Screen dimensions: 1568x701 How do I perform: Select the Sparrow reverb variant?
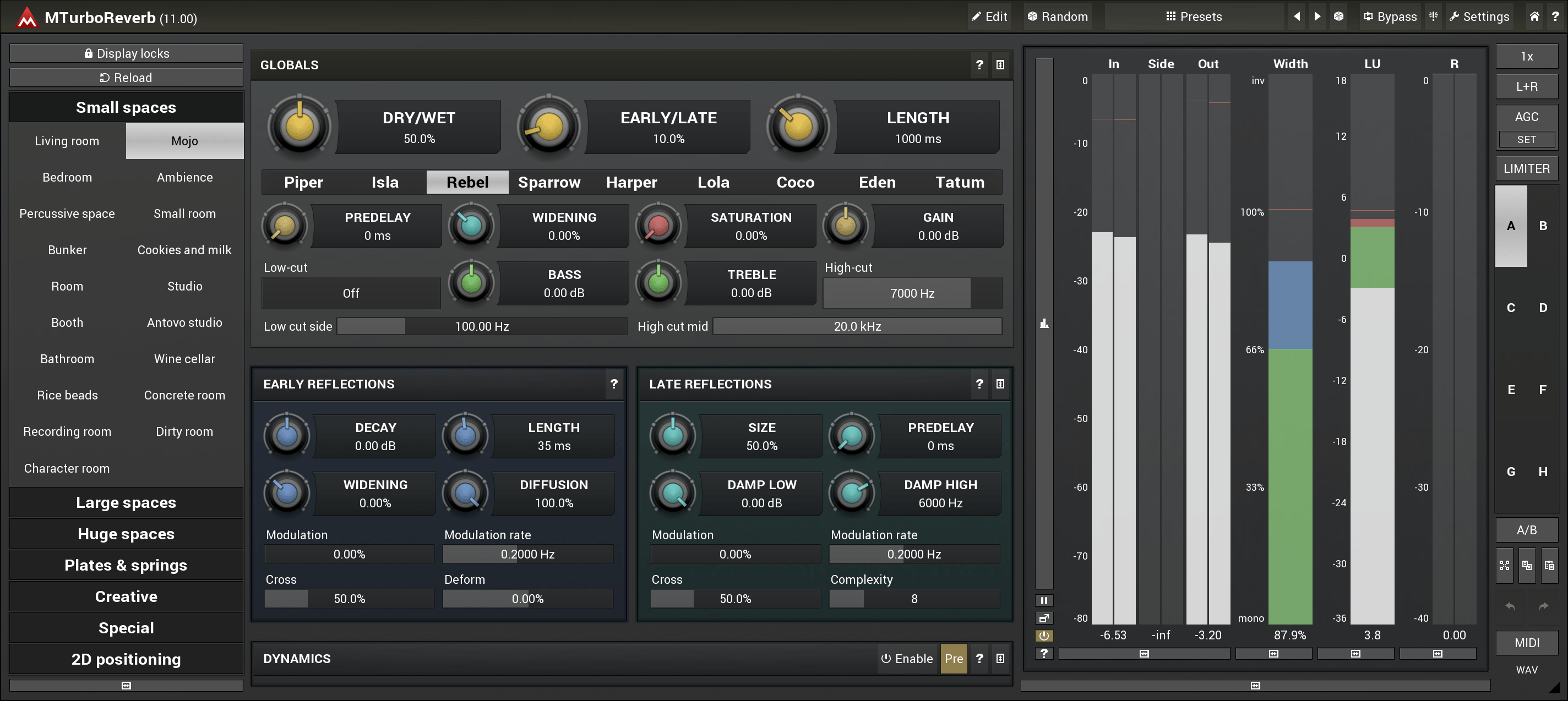click(x=548, y=182)
